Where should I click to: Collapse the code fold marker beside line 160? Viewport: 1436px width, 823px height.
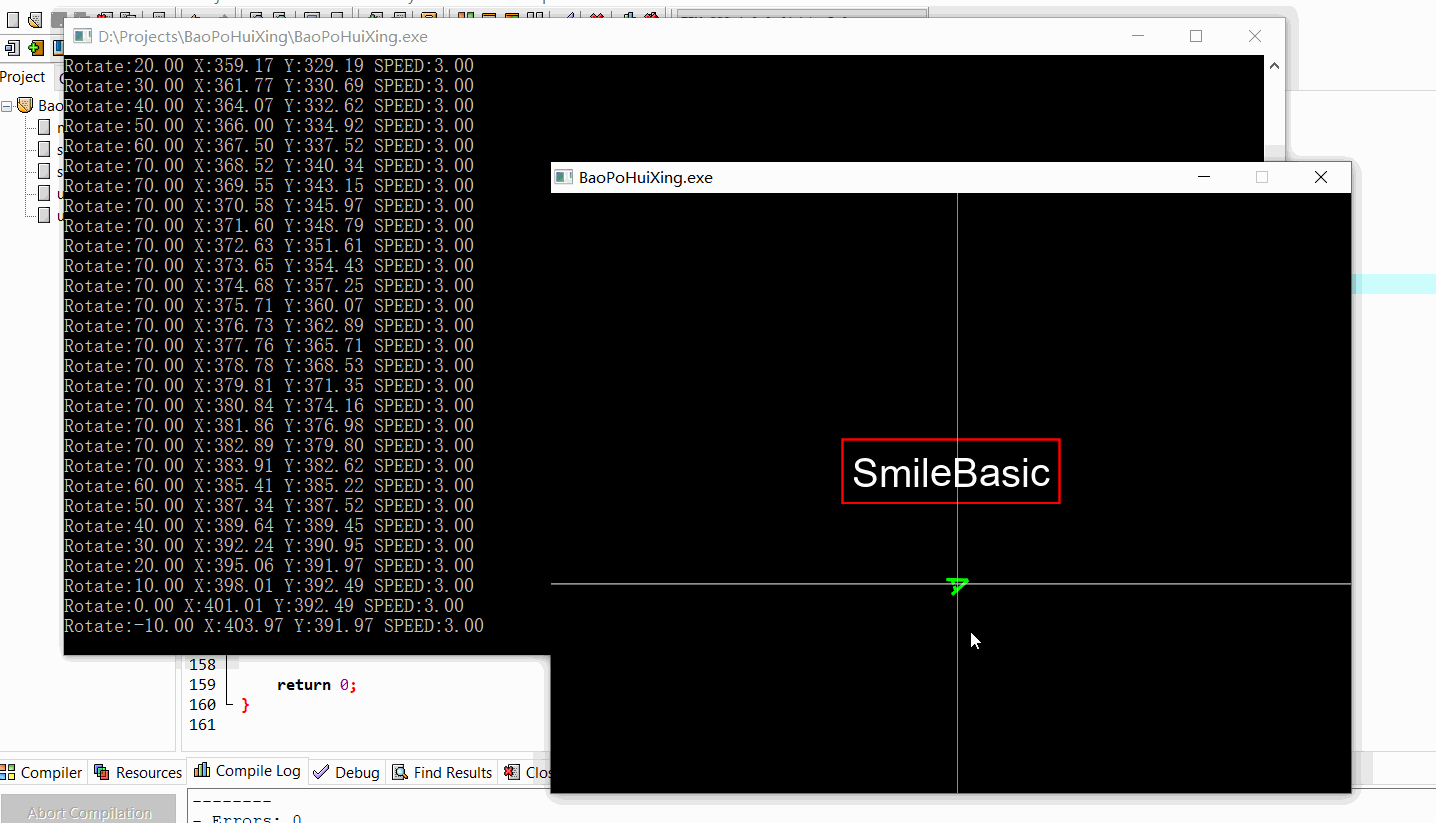click(x=227, y=704)
